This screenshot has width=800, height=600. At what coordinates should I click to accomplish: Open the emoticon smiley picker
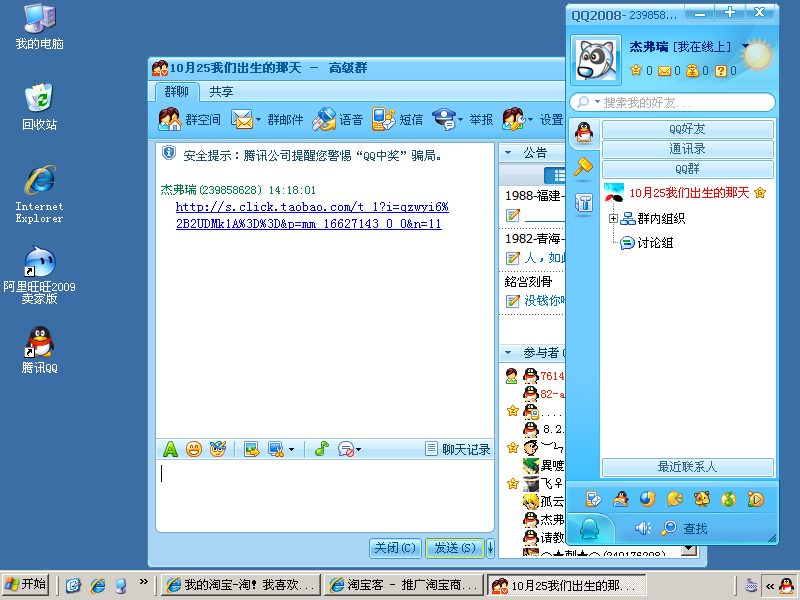coord(194,449)
